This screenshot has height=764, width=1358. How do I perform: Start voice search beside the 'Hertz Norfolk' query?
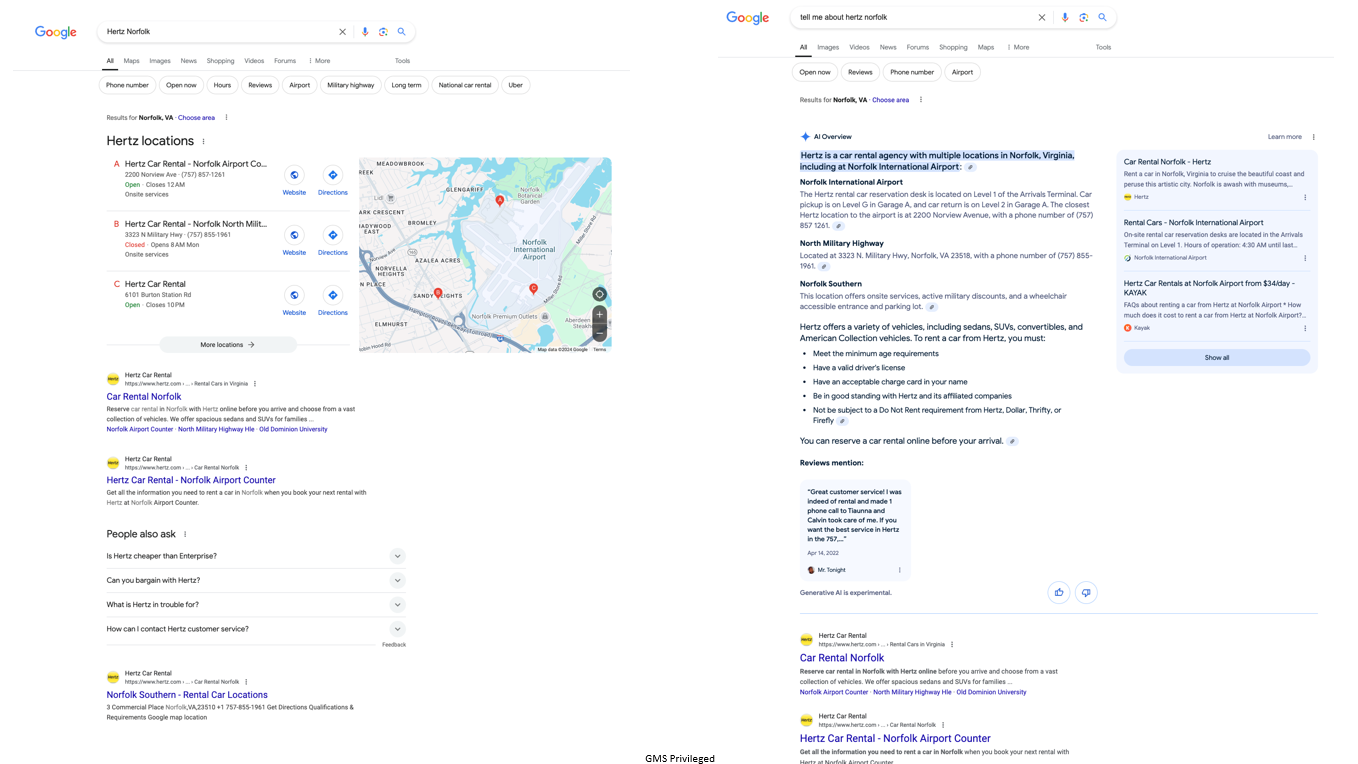pos(365,32)
